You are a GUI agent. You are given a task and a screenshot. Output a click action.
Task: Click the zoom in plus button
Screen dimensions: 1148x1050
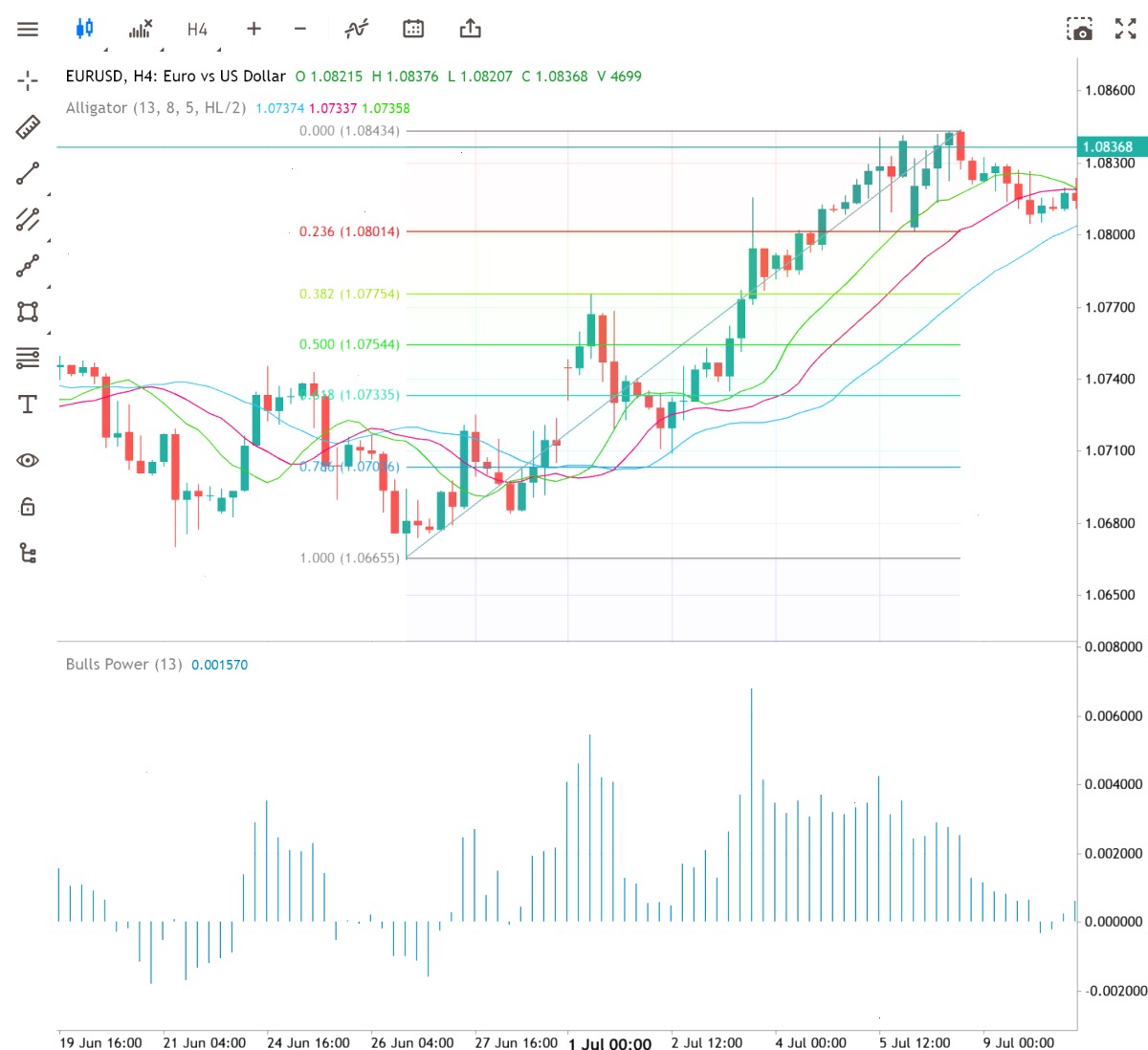[x=254, y=29]
